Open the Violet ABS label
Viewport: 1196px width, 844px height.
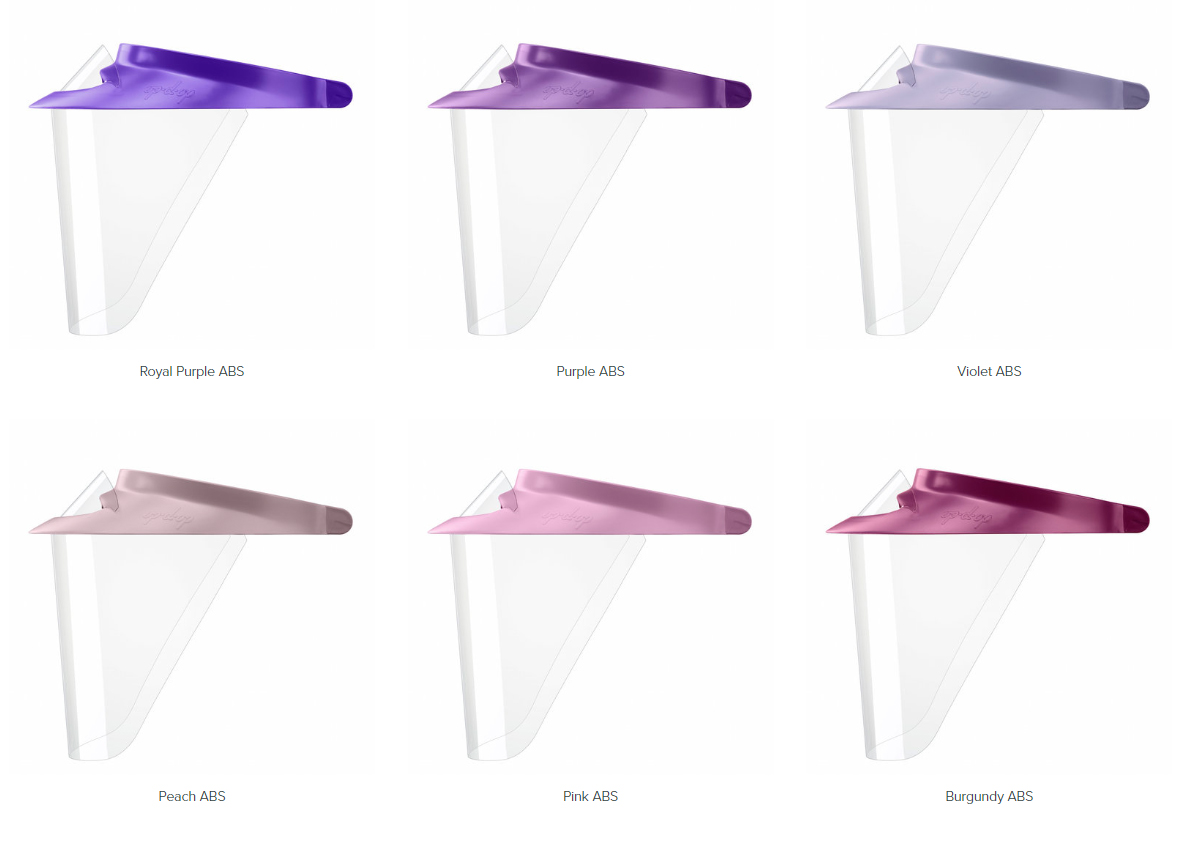[x=989, y=371]
